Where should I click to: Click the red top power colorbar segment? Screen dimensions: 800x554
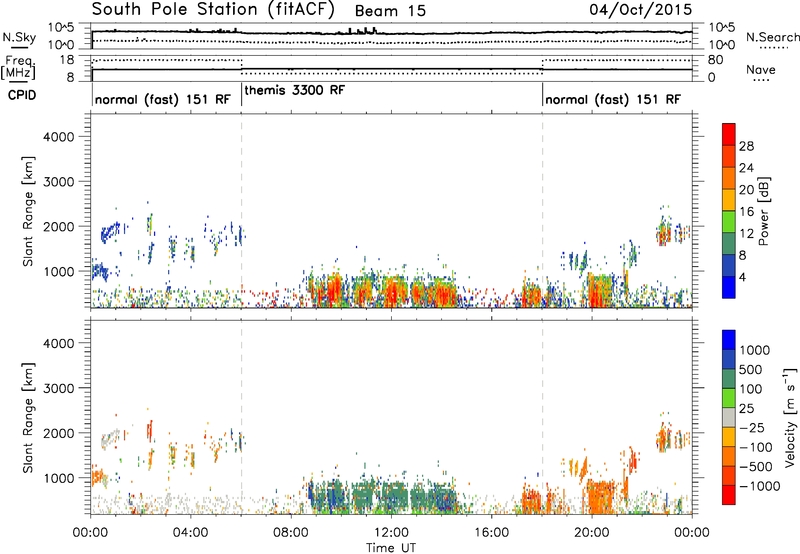[x=729, y=132]
